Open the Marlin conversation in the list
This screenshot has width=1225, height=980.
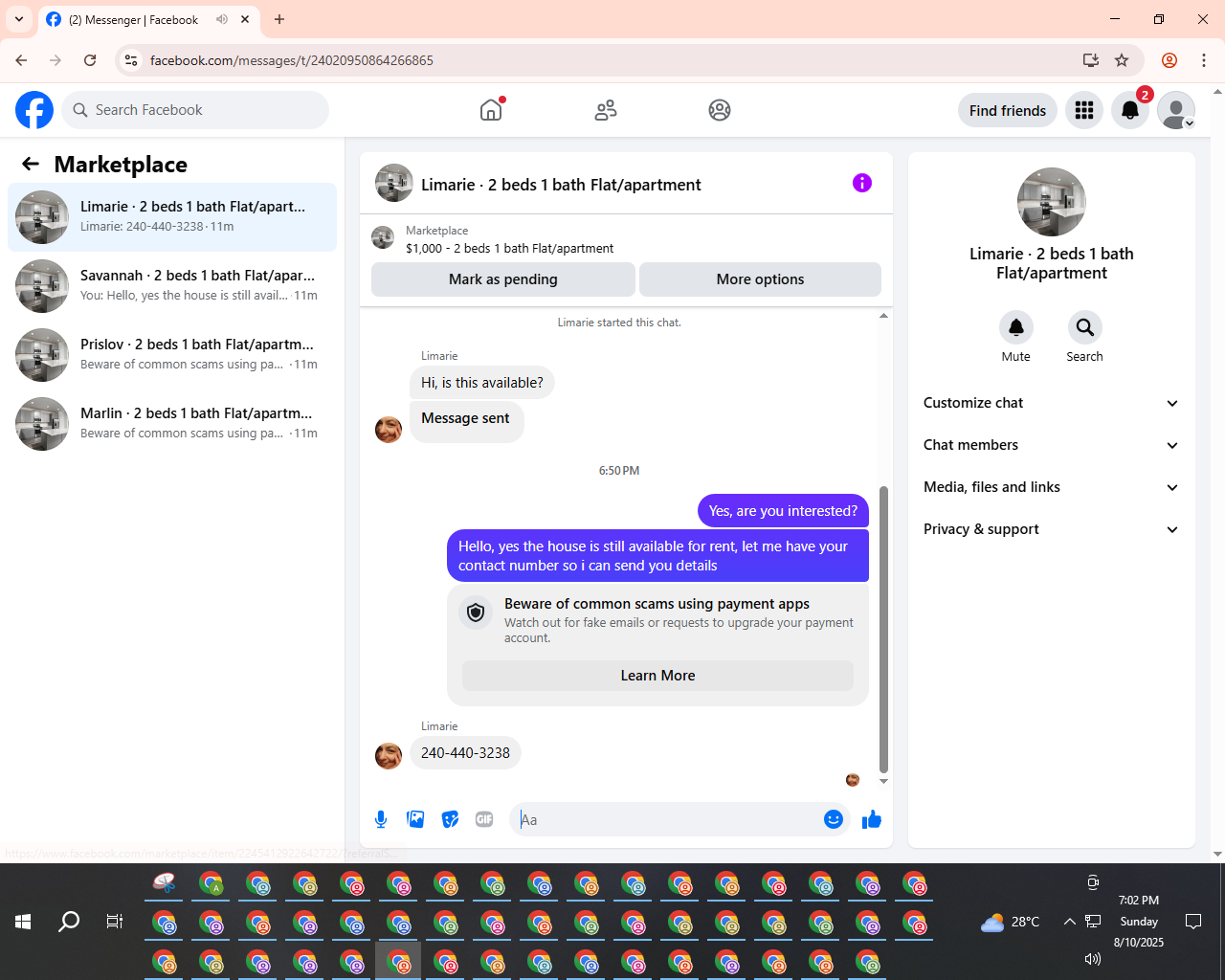click(172, 424)
